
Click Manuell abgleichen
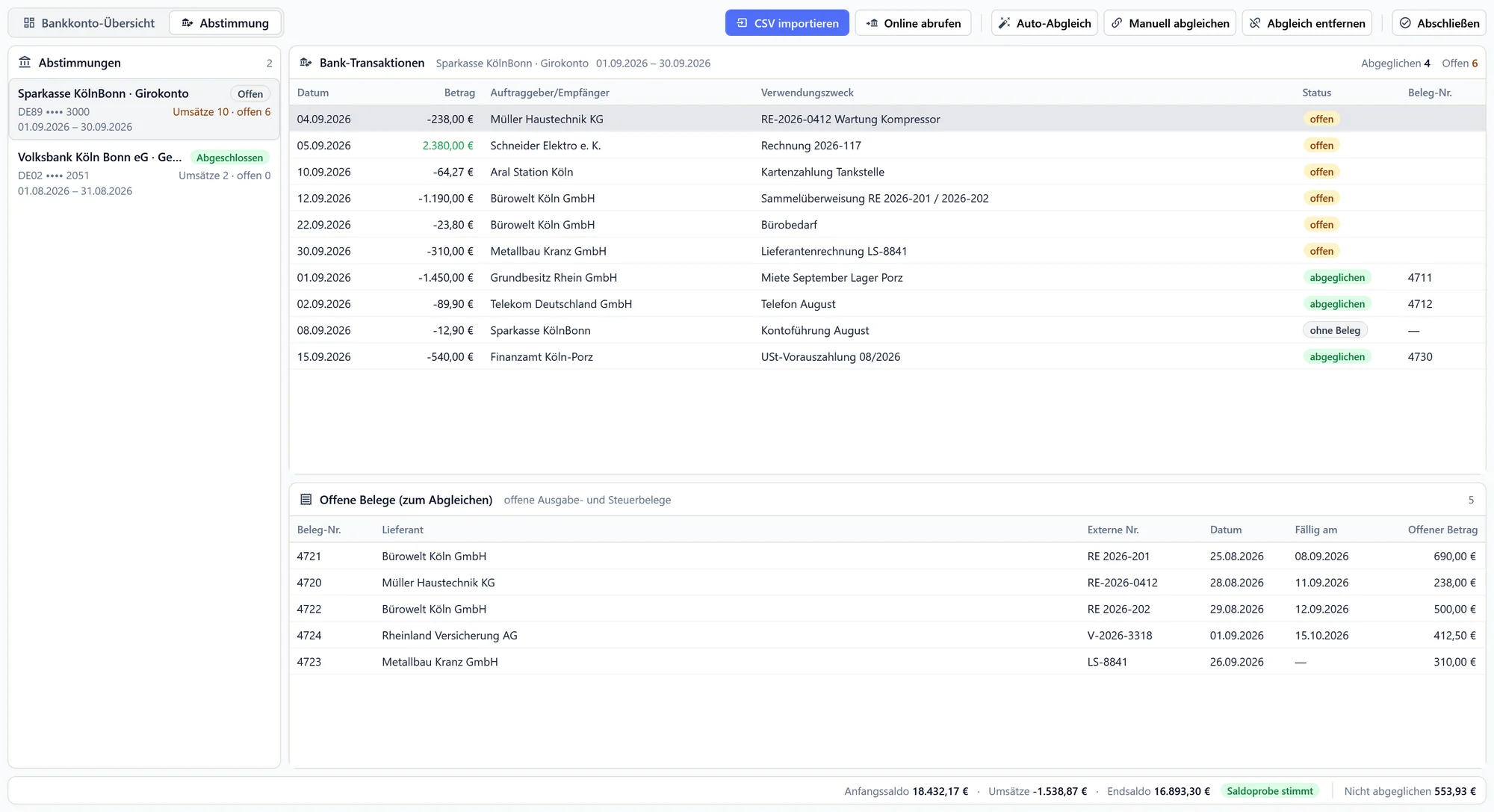tap(1170, 23)
